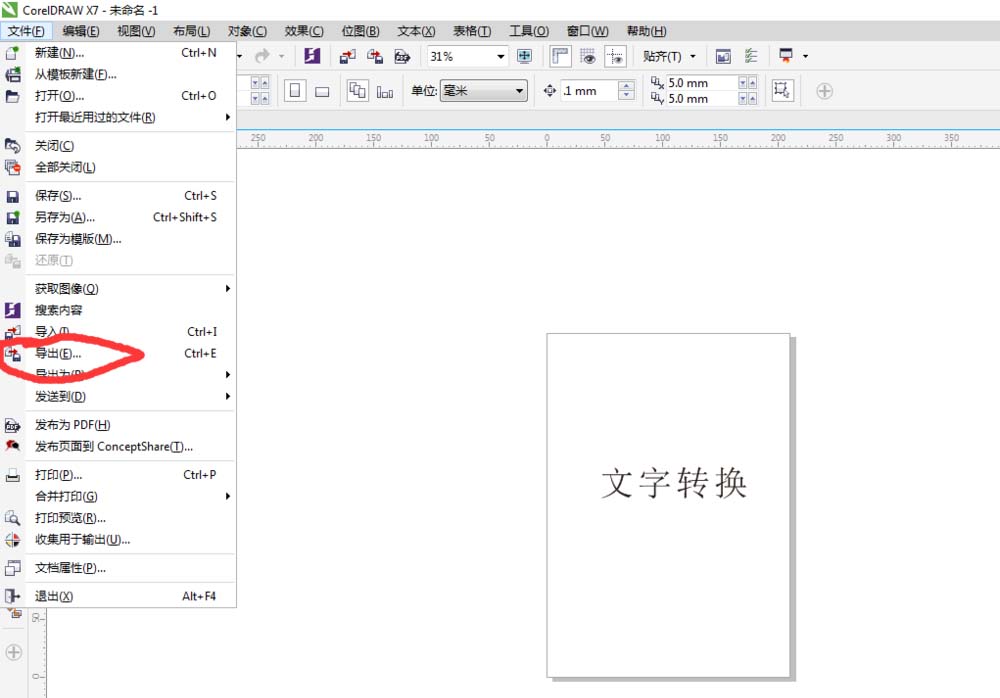Toggle the full-screen preview eye icon

(589, 56)
